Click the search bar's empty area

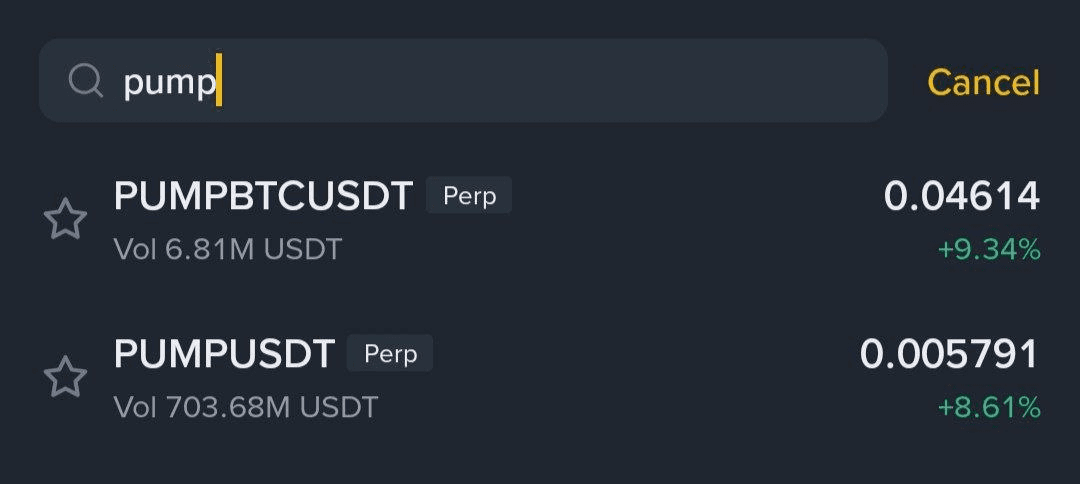(551, 81)
